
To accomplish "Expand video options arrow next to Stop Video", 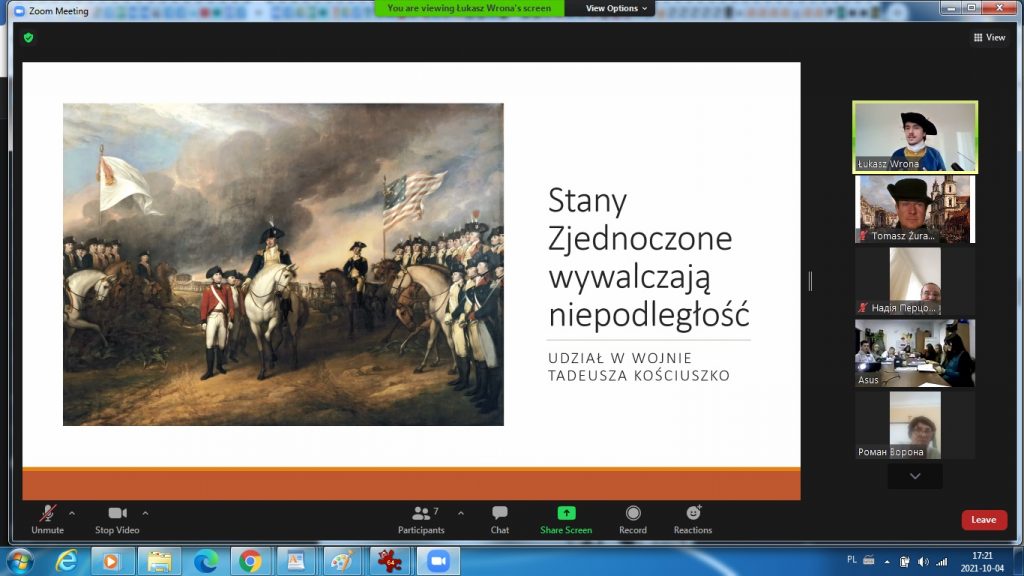I will (x=145, y=513).
